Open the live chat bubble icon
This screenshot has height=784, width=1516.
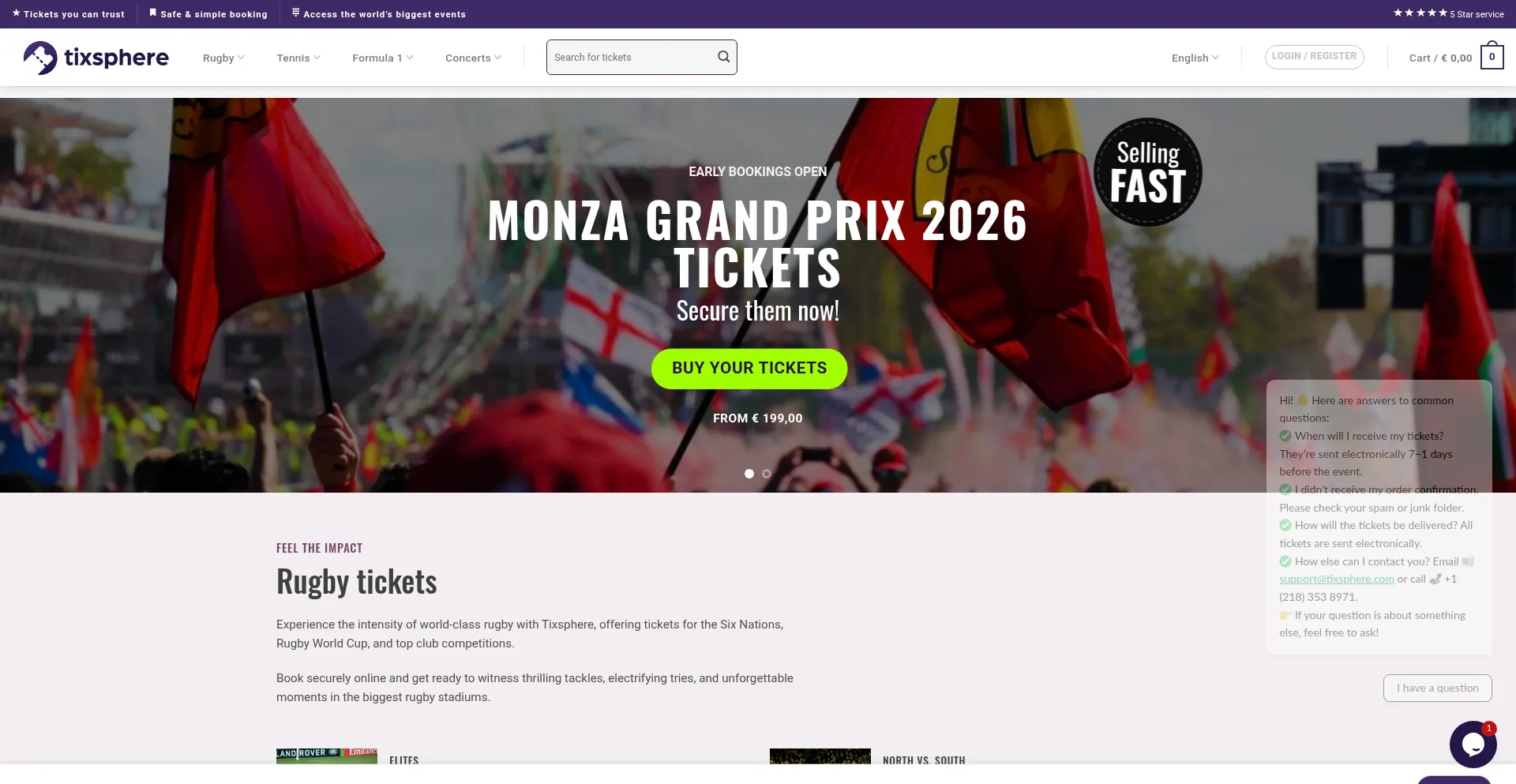coord(1473,744)
